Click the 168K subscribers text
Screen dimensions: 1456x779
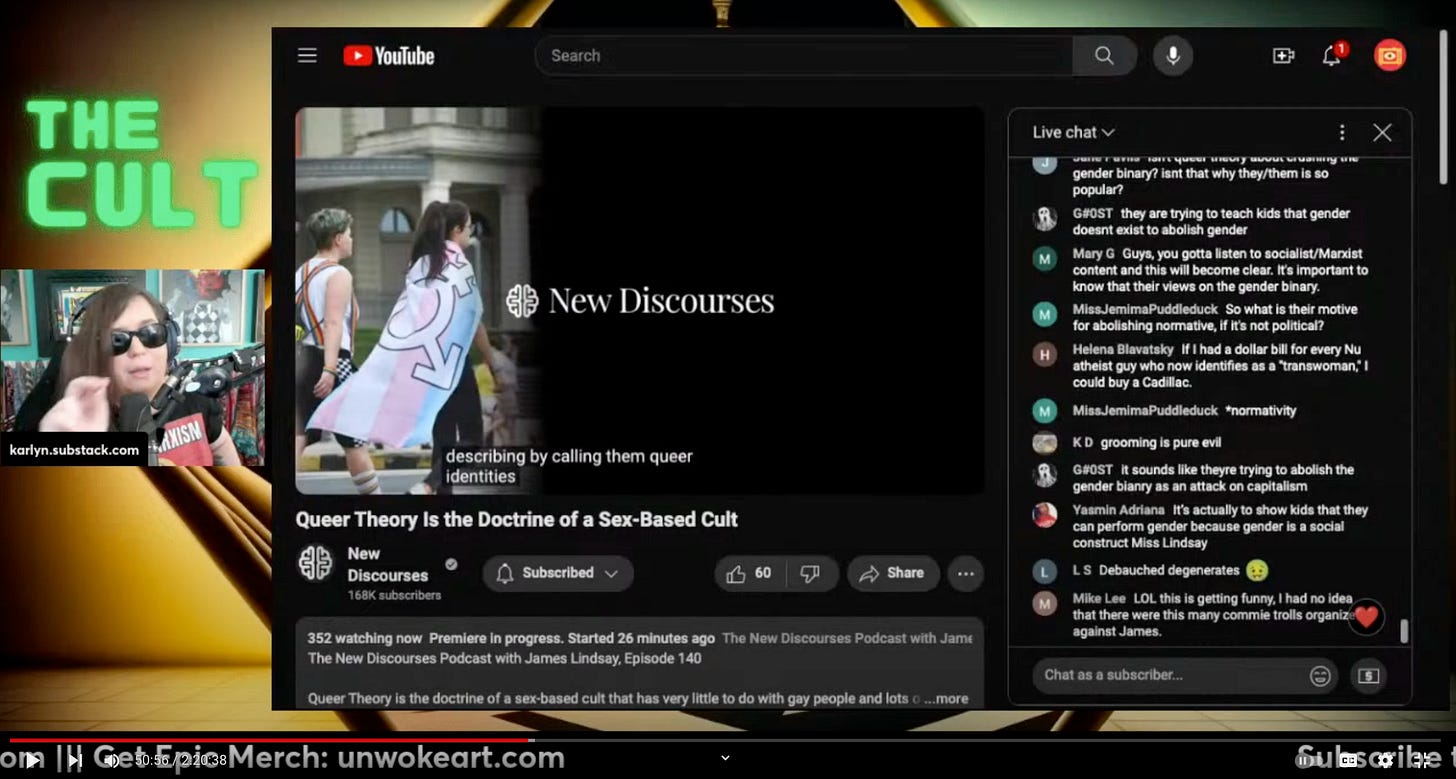click(394, 595)
